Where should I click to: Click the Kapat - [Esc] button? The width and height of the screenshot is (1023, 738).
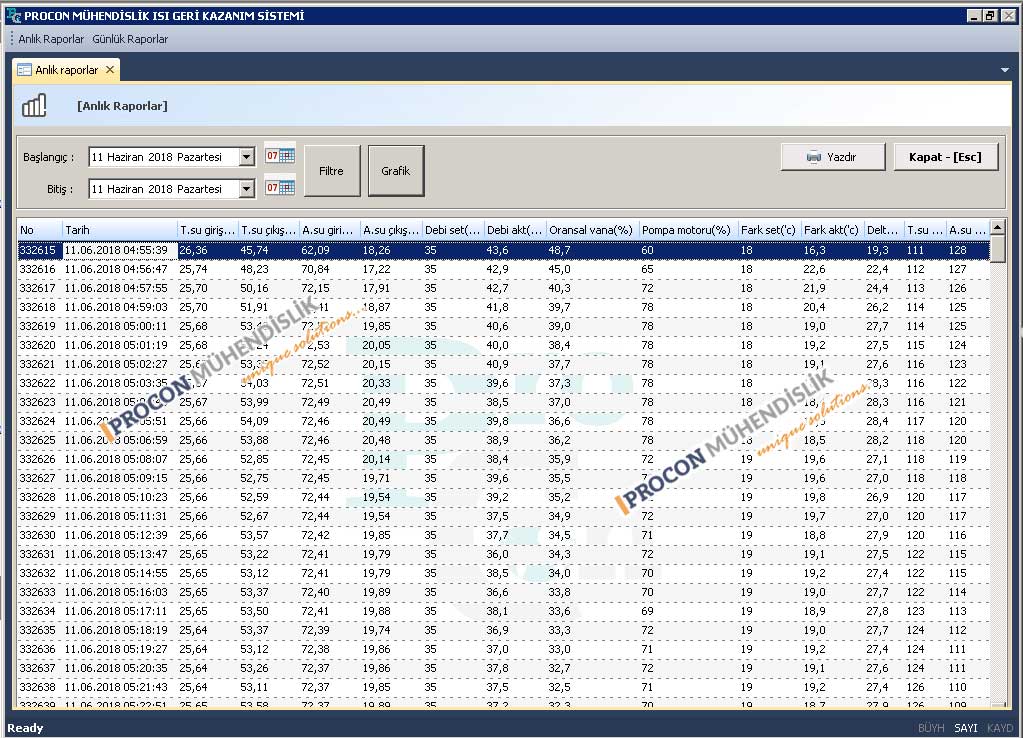click(x=945, y=157)
